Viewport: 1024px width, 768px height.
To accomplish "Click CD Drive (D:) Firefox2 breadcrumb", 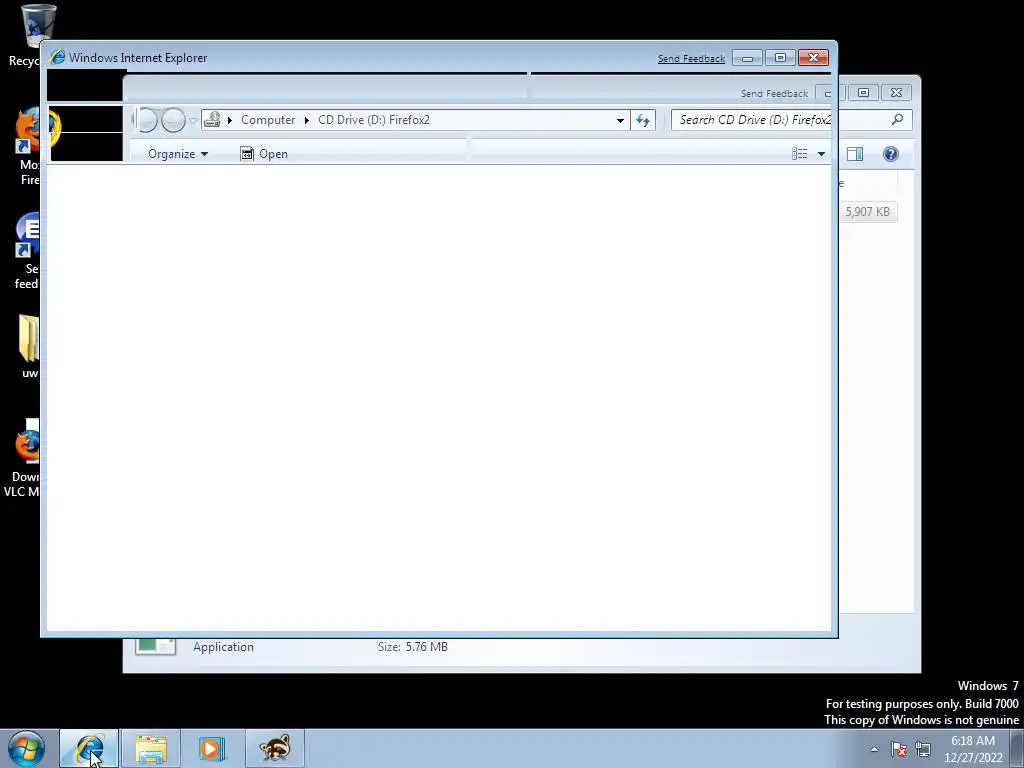I will pos(374,120).
